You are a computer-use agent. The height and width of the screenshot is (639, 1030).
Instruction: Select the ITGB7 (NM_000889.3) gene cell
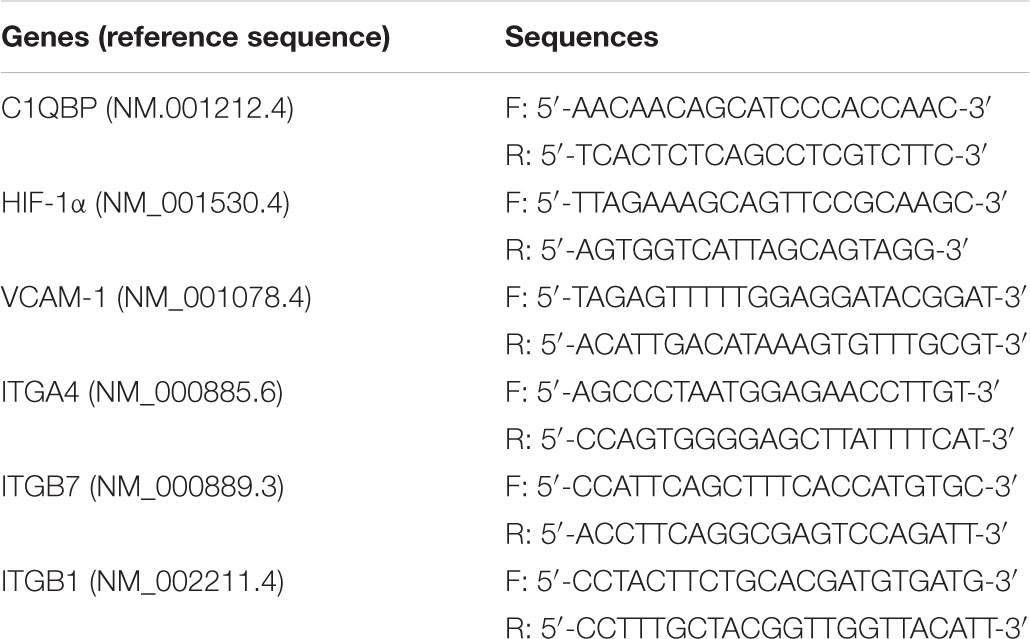pos(143,488)
